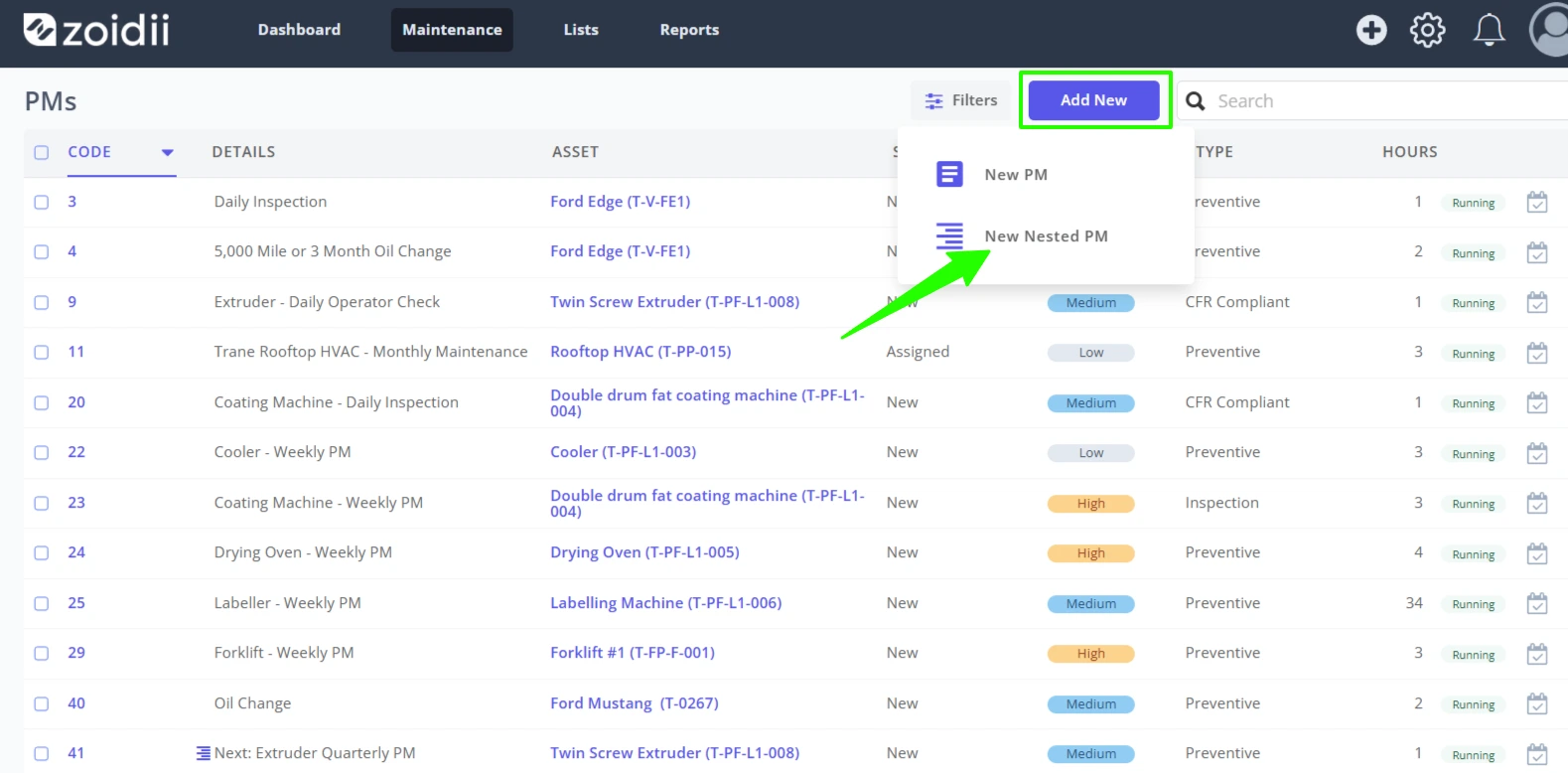Click 'Assigned' status for PM 11
Image resolution: width=1568 pixels, height=773 pixels.
(x=918, y=352)
